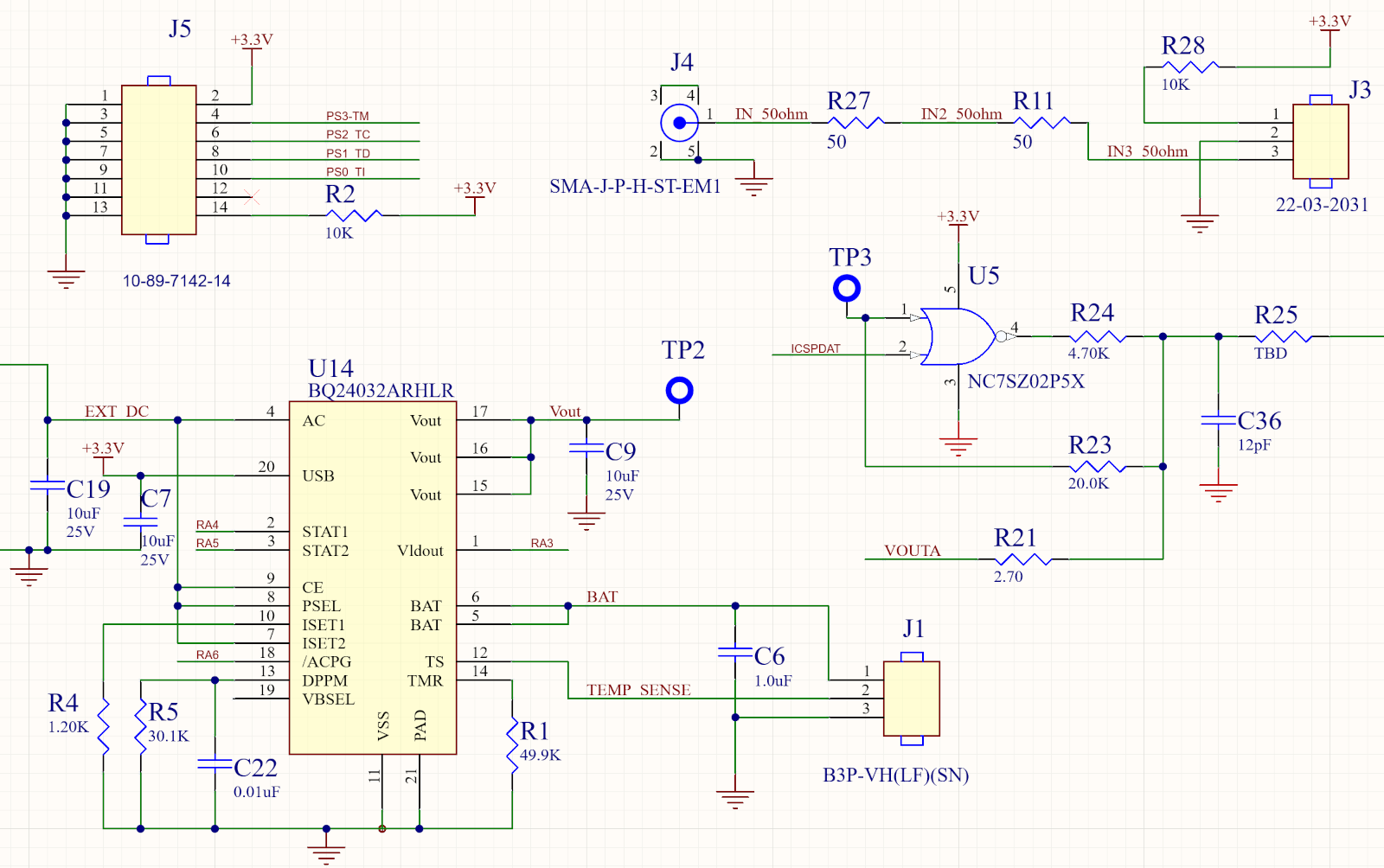Click the TBD value of R25
The image size is (1384, 868).
click(1271, 353)
